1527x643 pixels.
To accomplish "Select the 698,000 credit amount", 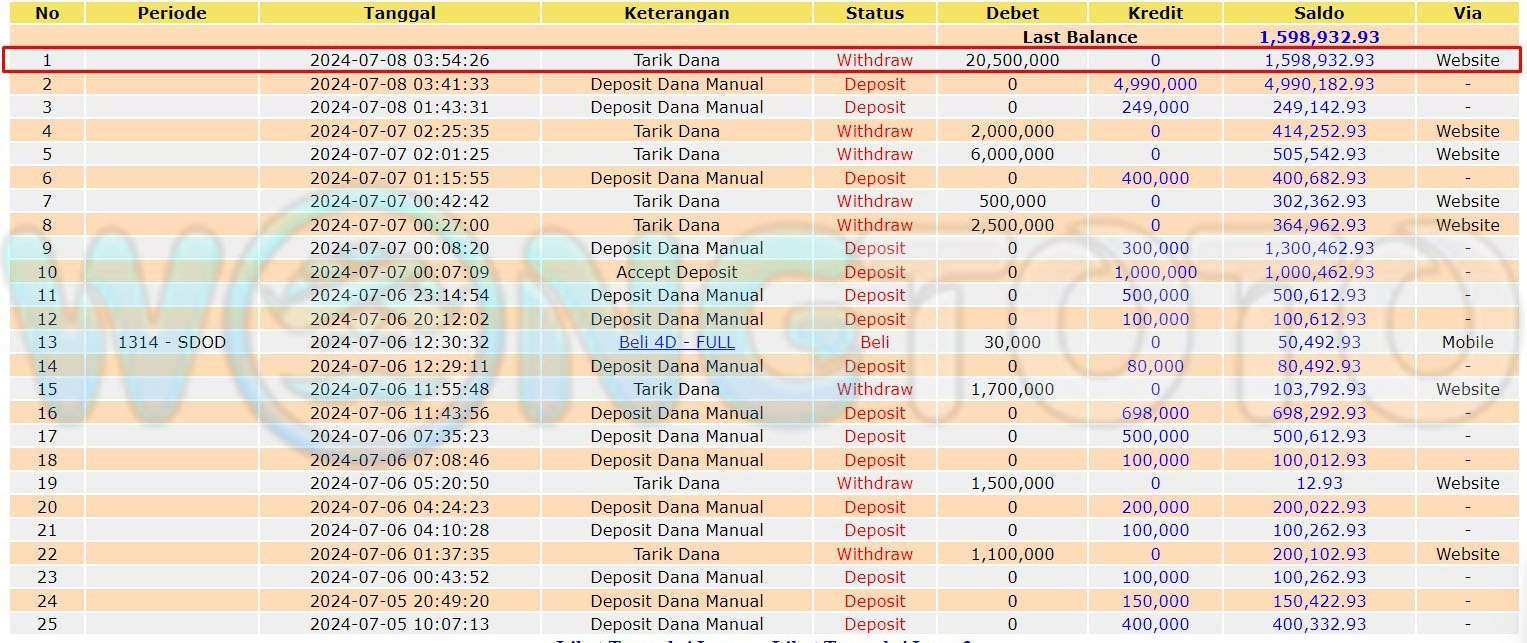I will point(1155,413).
